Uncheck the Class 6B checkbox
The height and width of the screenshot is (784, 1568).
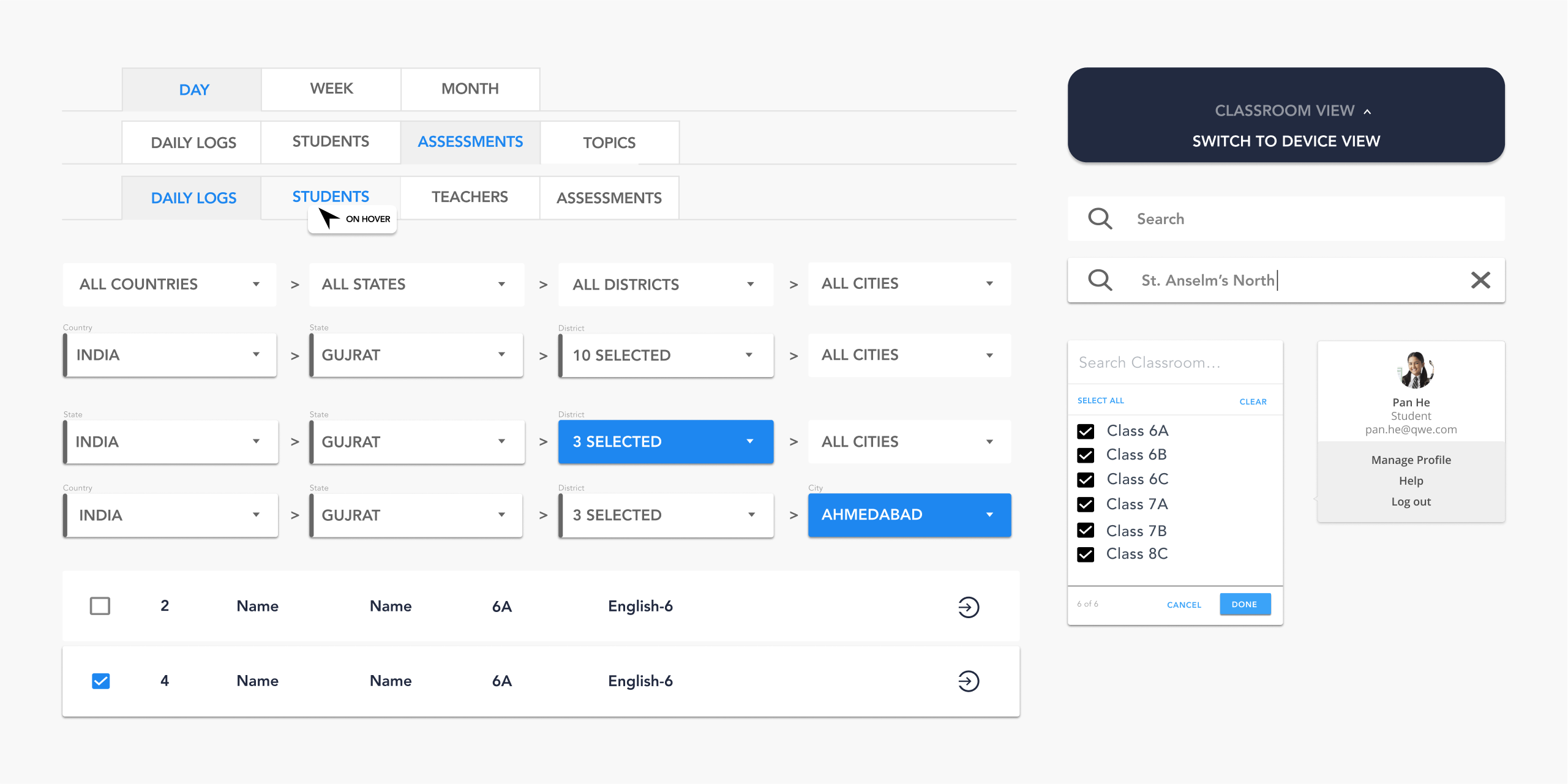(1085, 455)
